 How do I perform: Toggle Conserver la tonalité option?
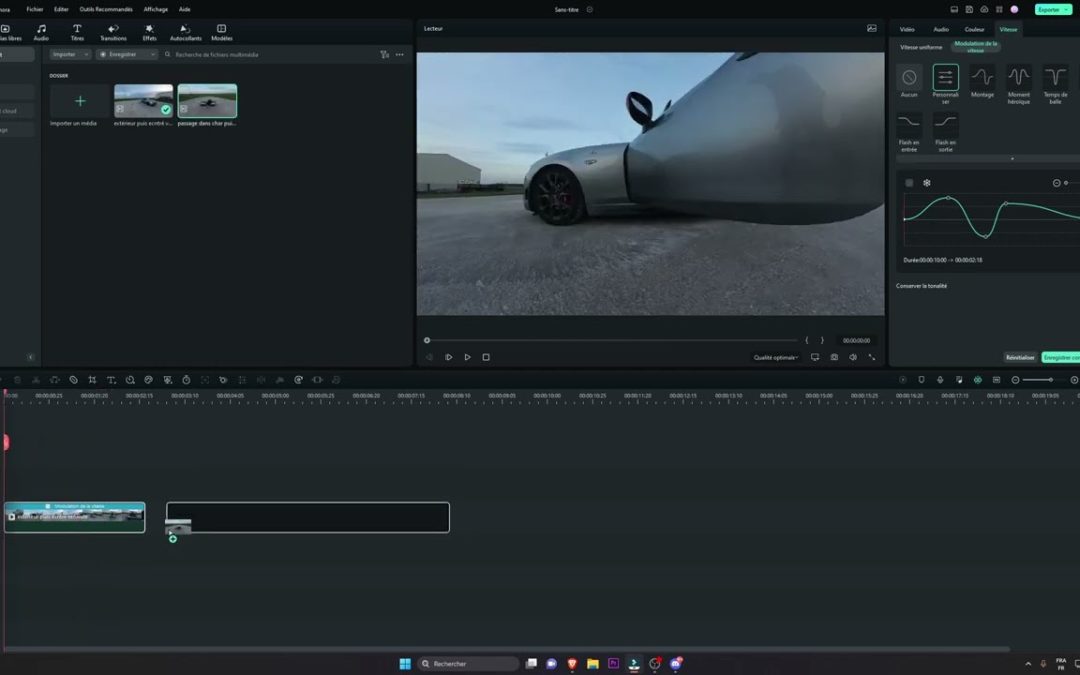tap(922, 286)
